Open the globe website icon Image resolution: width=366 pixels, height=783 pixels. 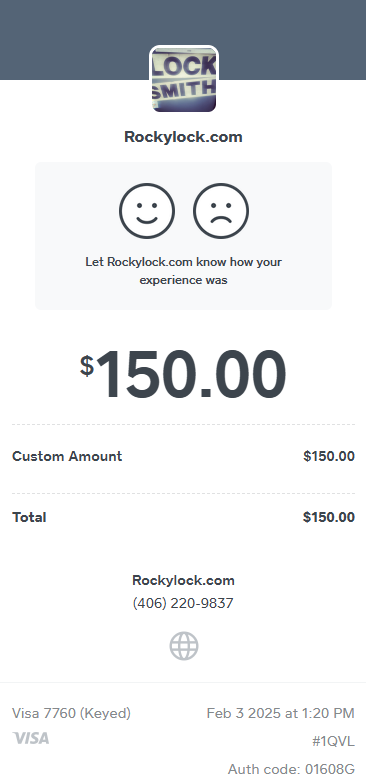(184, 646)
